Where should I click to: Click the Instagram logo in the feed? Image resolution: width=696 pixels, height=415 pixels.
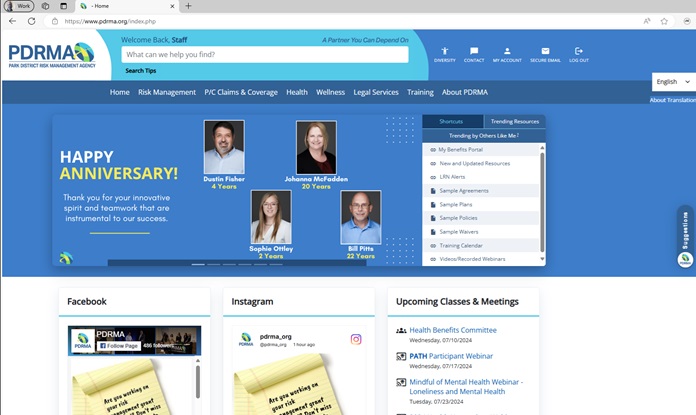click(x=355, y=339)
